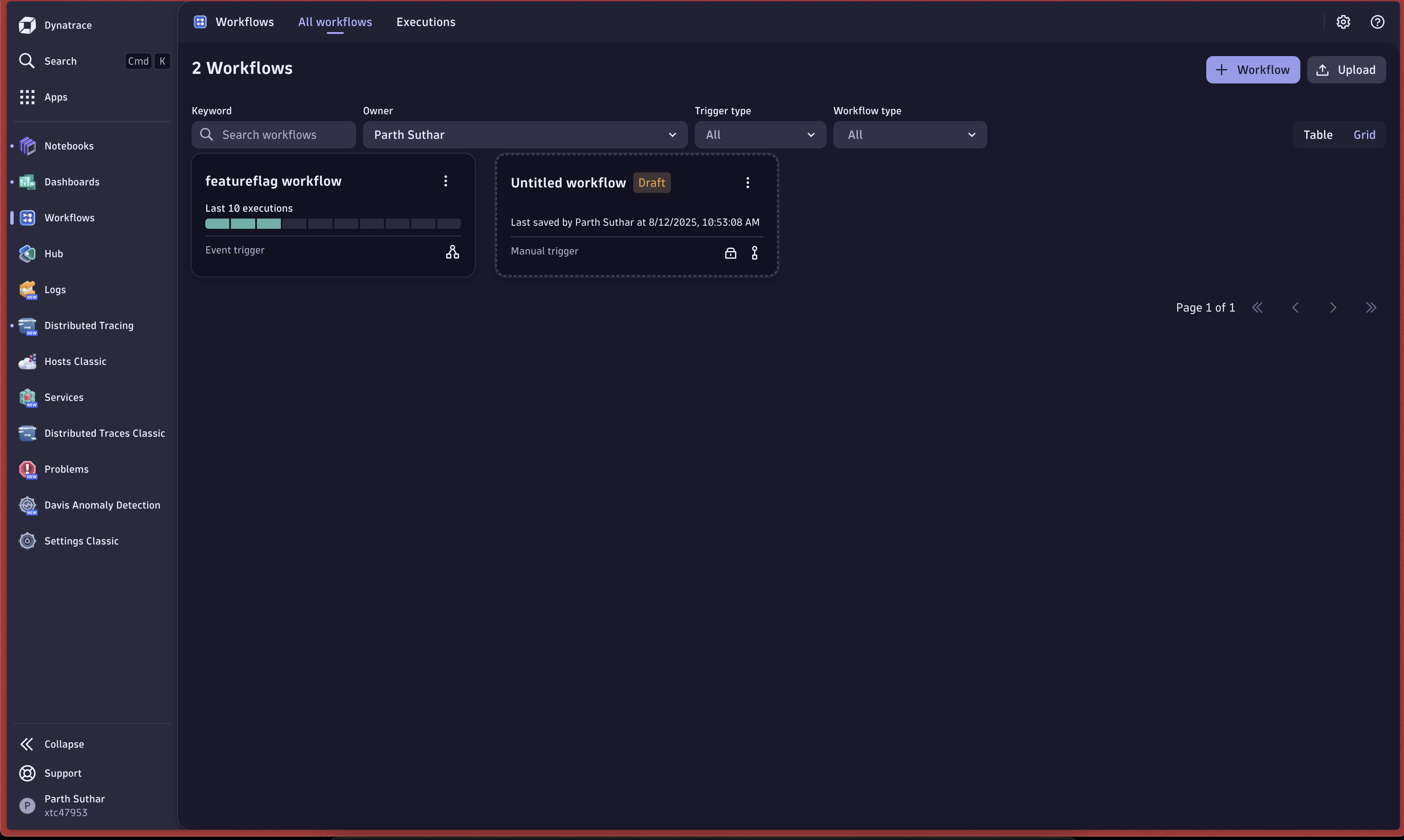Open the settings gear at top right
1404x840 pixels.
[1343, 22]
